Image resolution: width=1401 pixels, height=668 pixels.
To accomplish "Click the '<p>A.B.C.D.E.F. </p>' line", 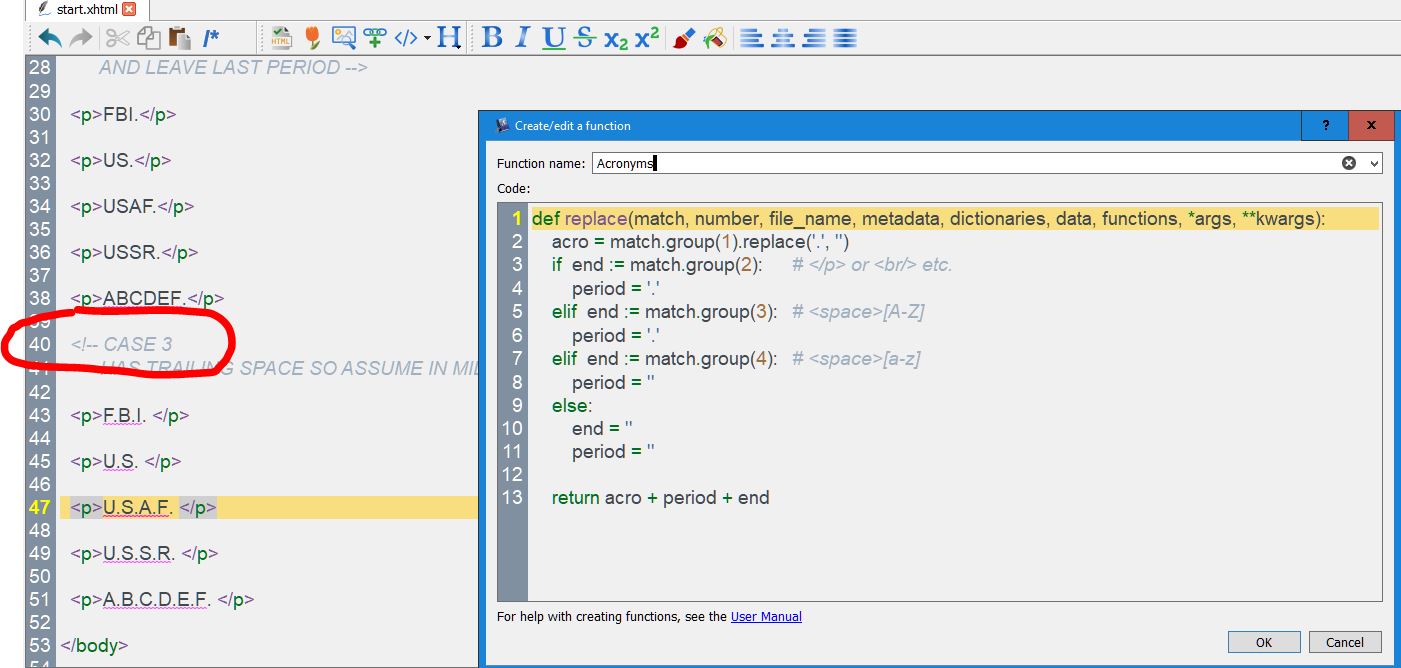I will [162, 599].
